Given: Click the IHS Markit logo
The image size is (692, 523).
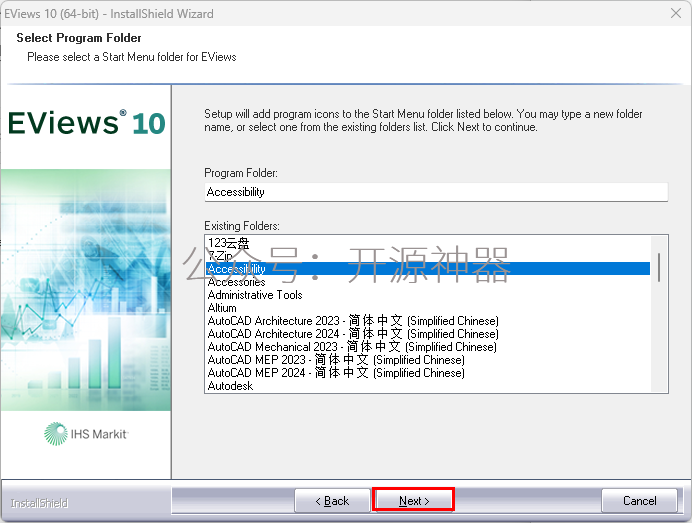Looking at the screenshot, I should (x=86, y=433).
